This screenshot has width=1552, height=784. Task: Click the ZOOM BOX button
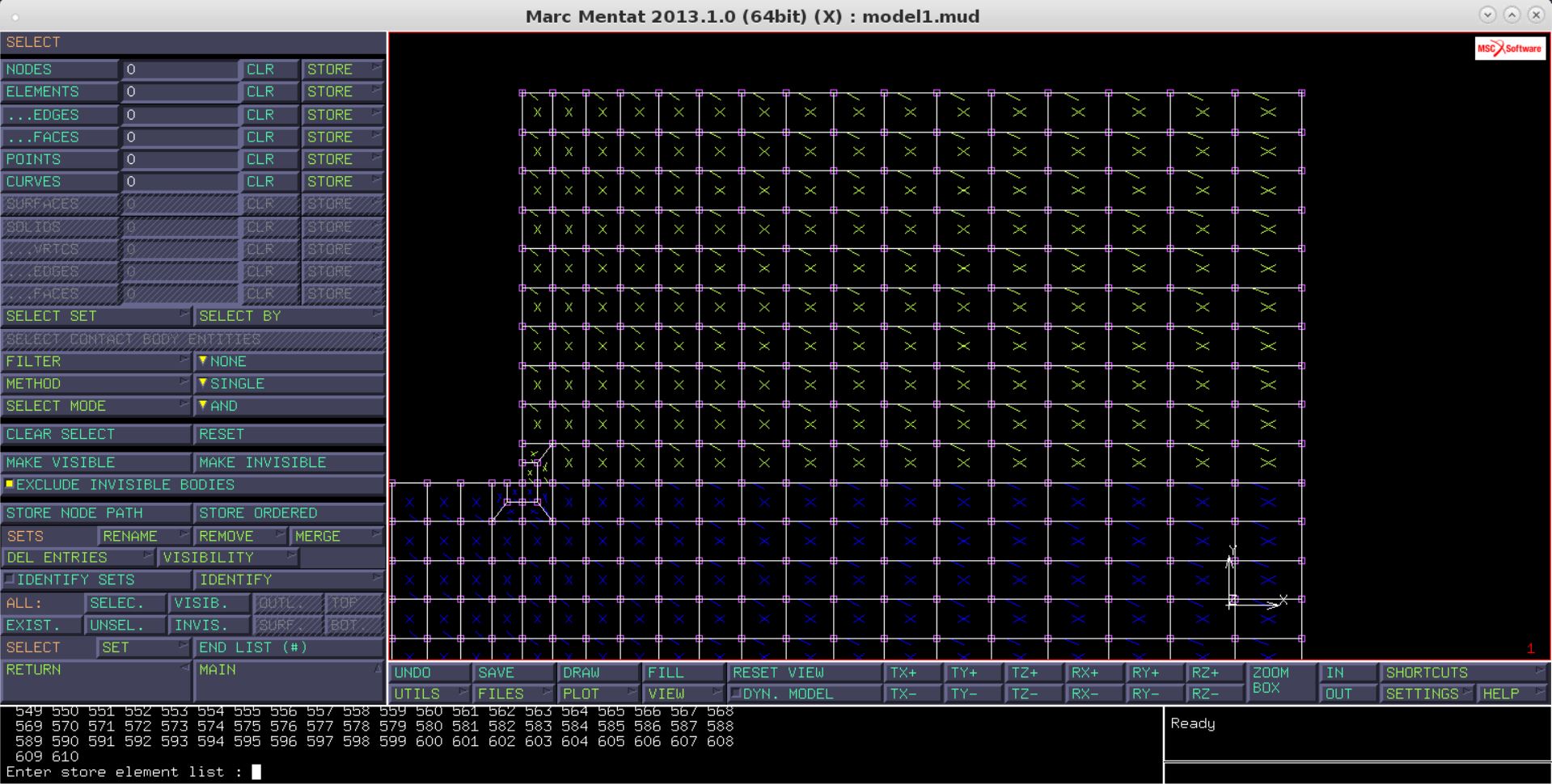[x=1281, y=682]
